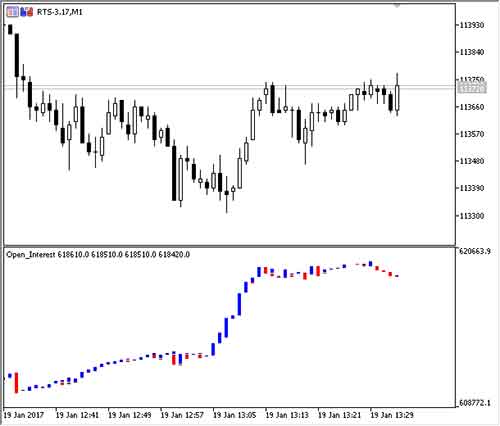Click the 113570 price scale label
500x426 pixels.
[x=472, y=134]
